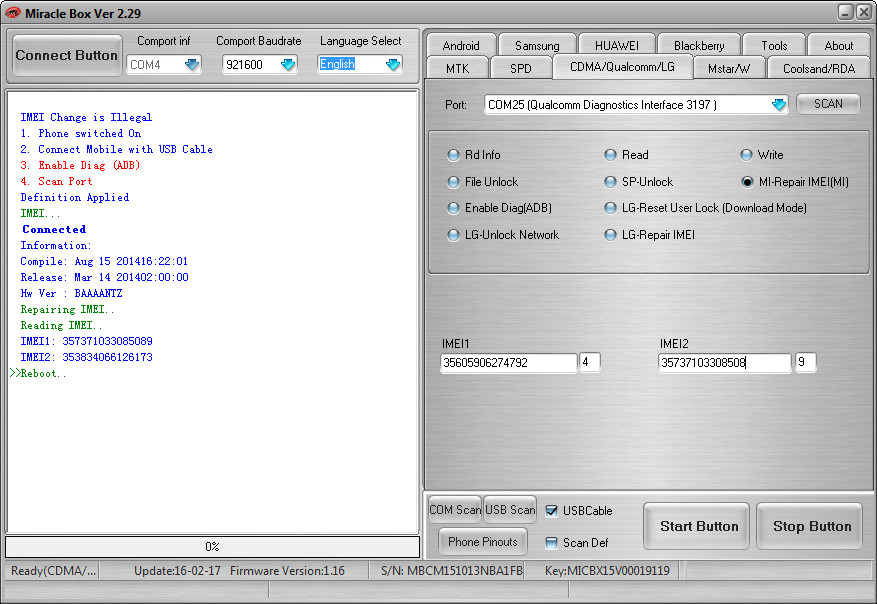Click the IMEI1 check digit field
877x604 pixels.
[590, 362]
